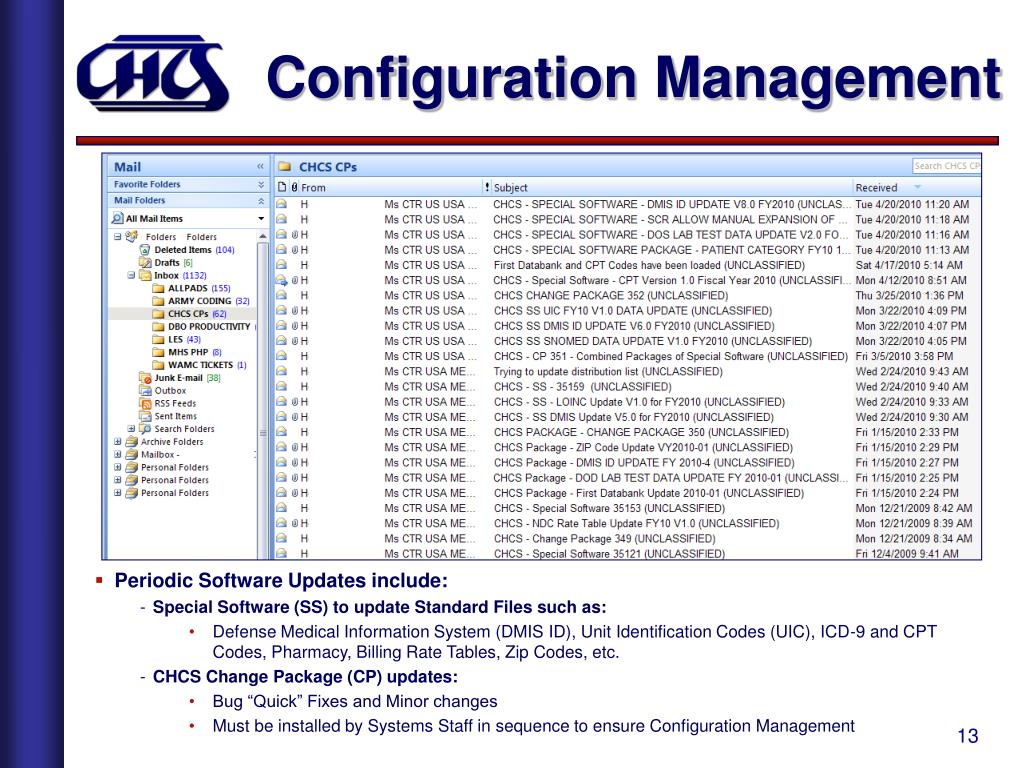The height and width of the screenshot is (768, 1024).
Task: Open CHCS SS DMIS ID UPDATE V6.0 email
Action: tap(628, 326)
